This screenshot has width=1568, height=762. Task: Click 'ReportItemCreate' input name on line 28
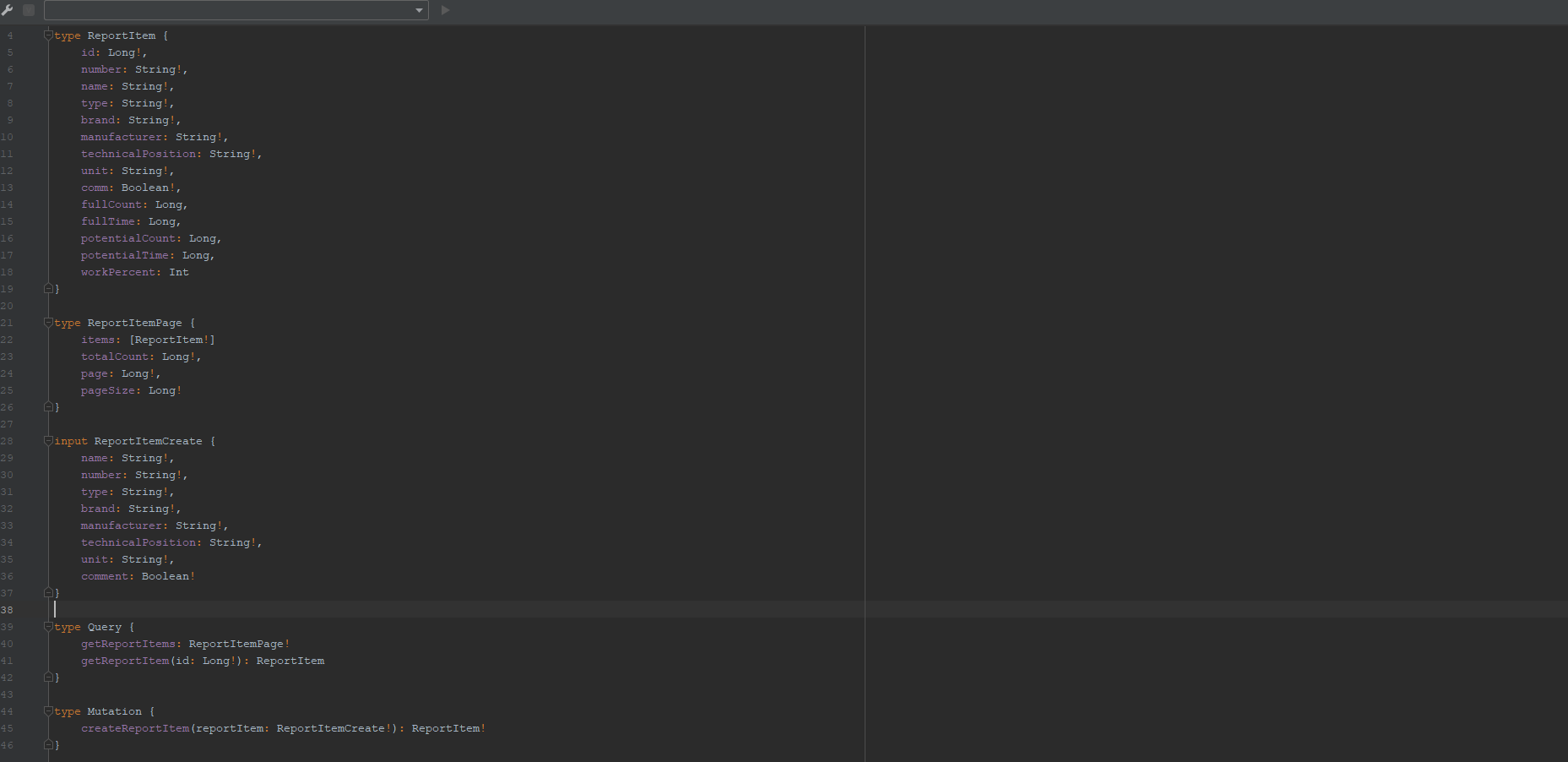click(x=149, y=441)
